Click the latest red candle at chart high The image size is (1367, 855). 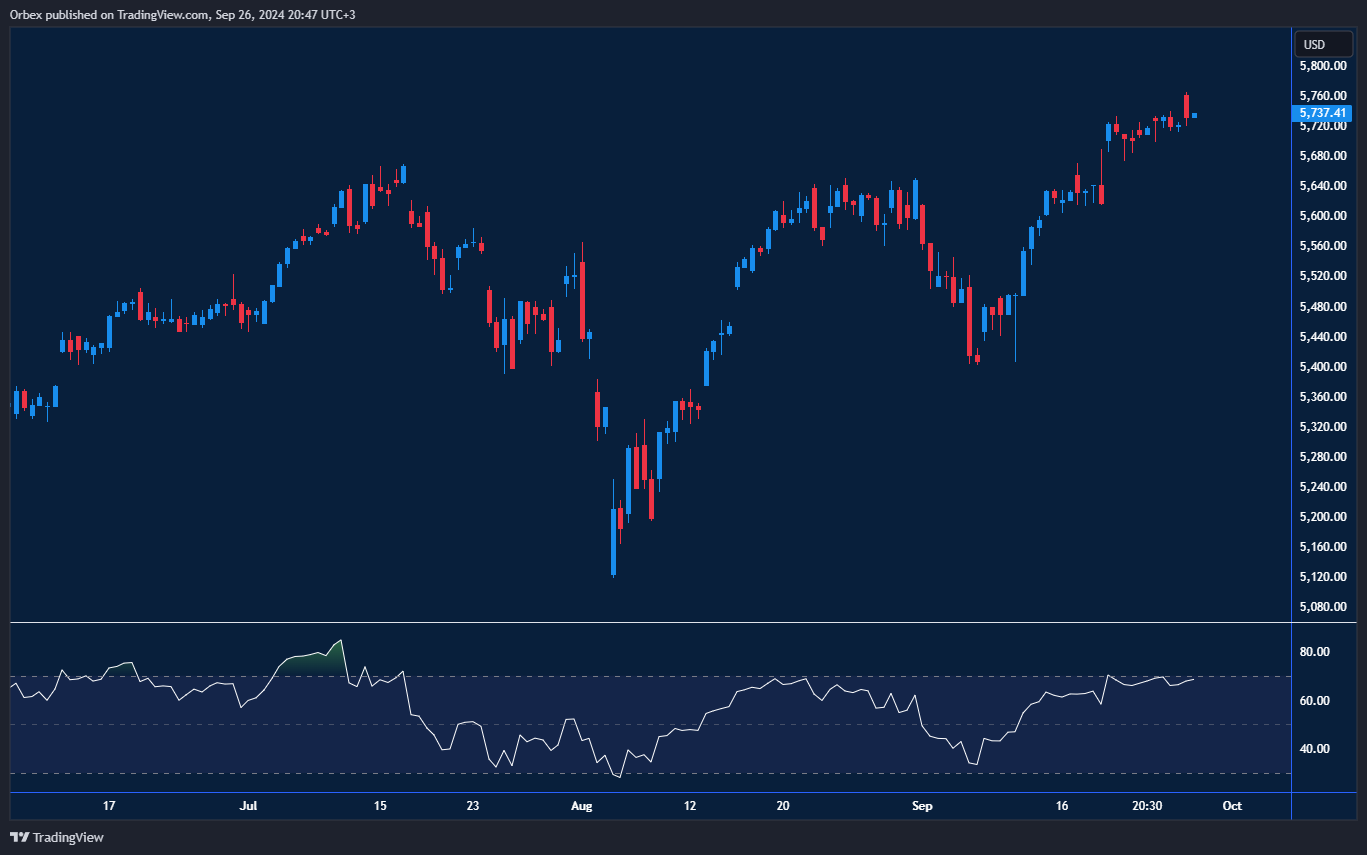click(1186, 106)
